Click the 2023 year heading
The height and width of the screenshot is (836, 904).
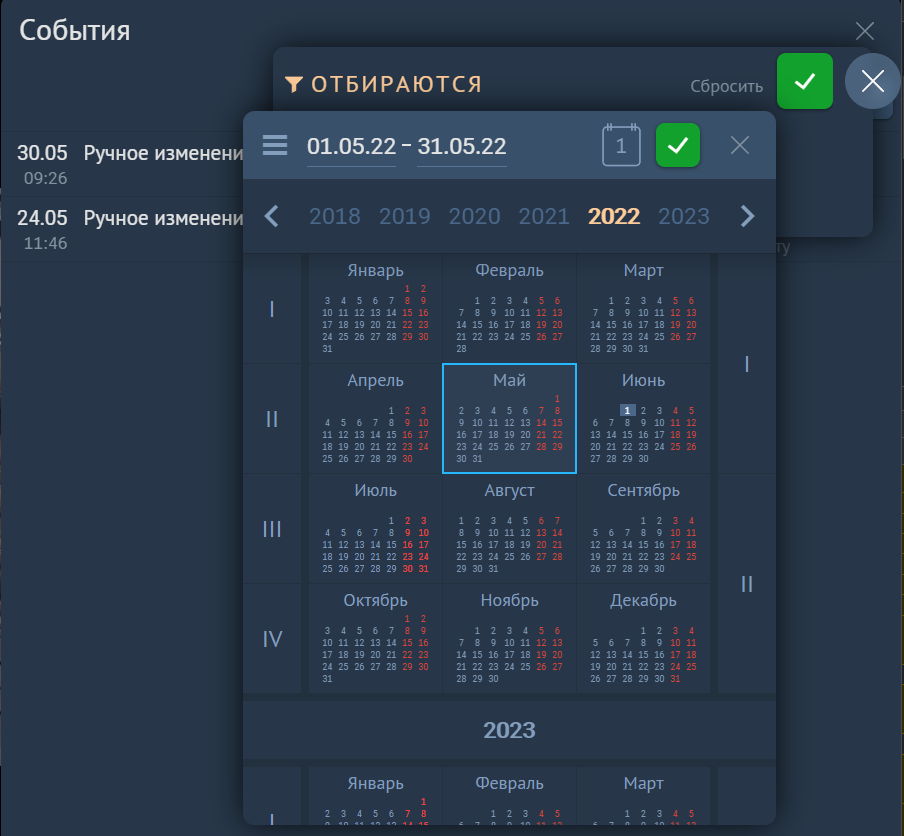point(510,730)
